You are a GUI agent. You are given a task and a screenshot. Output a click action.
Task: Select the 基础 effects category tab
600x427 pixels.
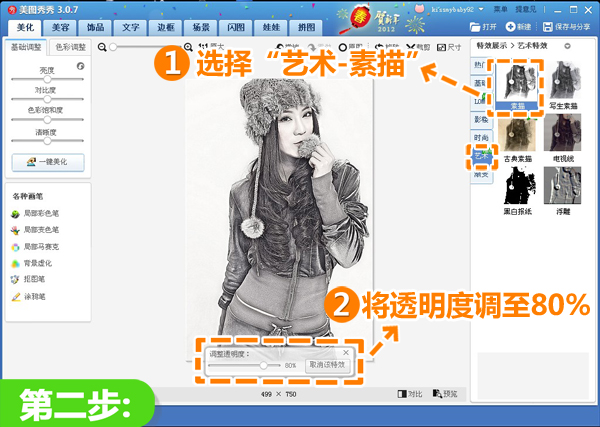click(480, 83)
